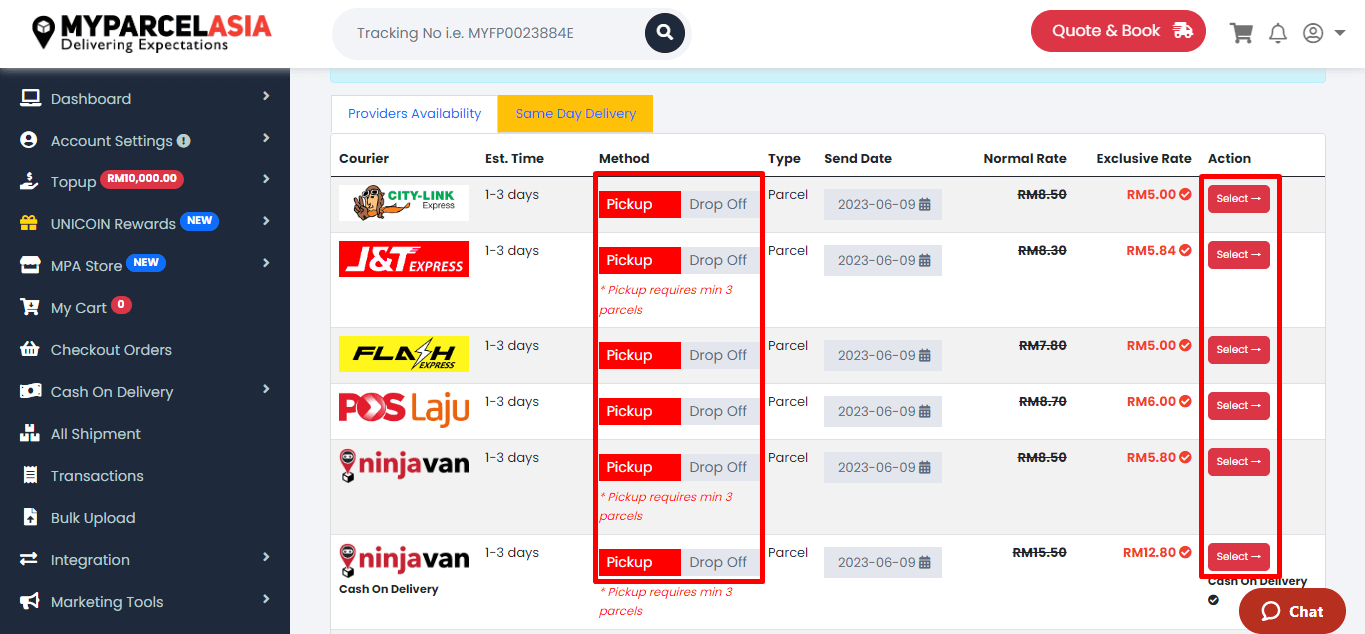The image size is (1365, 634).
Task: Click the calendar icon in City-Link send date
Action: (925, 204)
